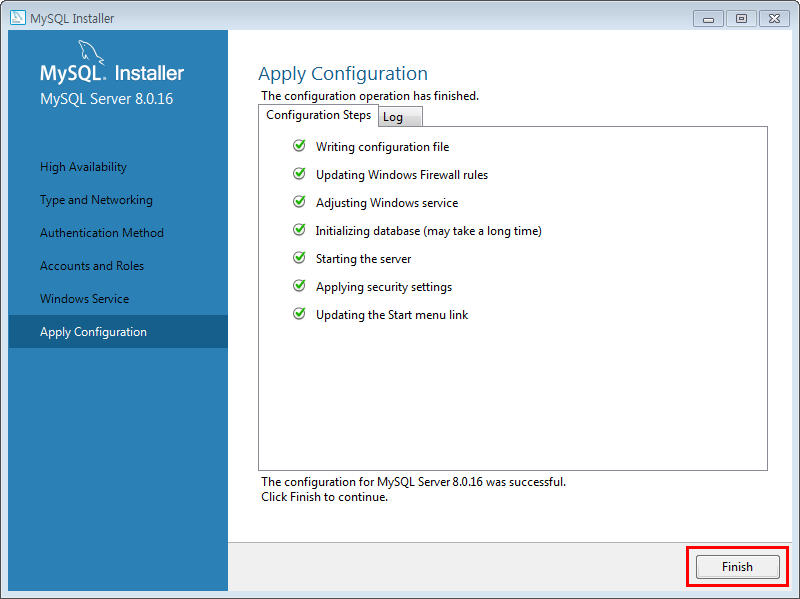Click green check beside Updating Windows Firewall rules
This screenshot has width=800, height=599.
(299, 174)
